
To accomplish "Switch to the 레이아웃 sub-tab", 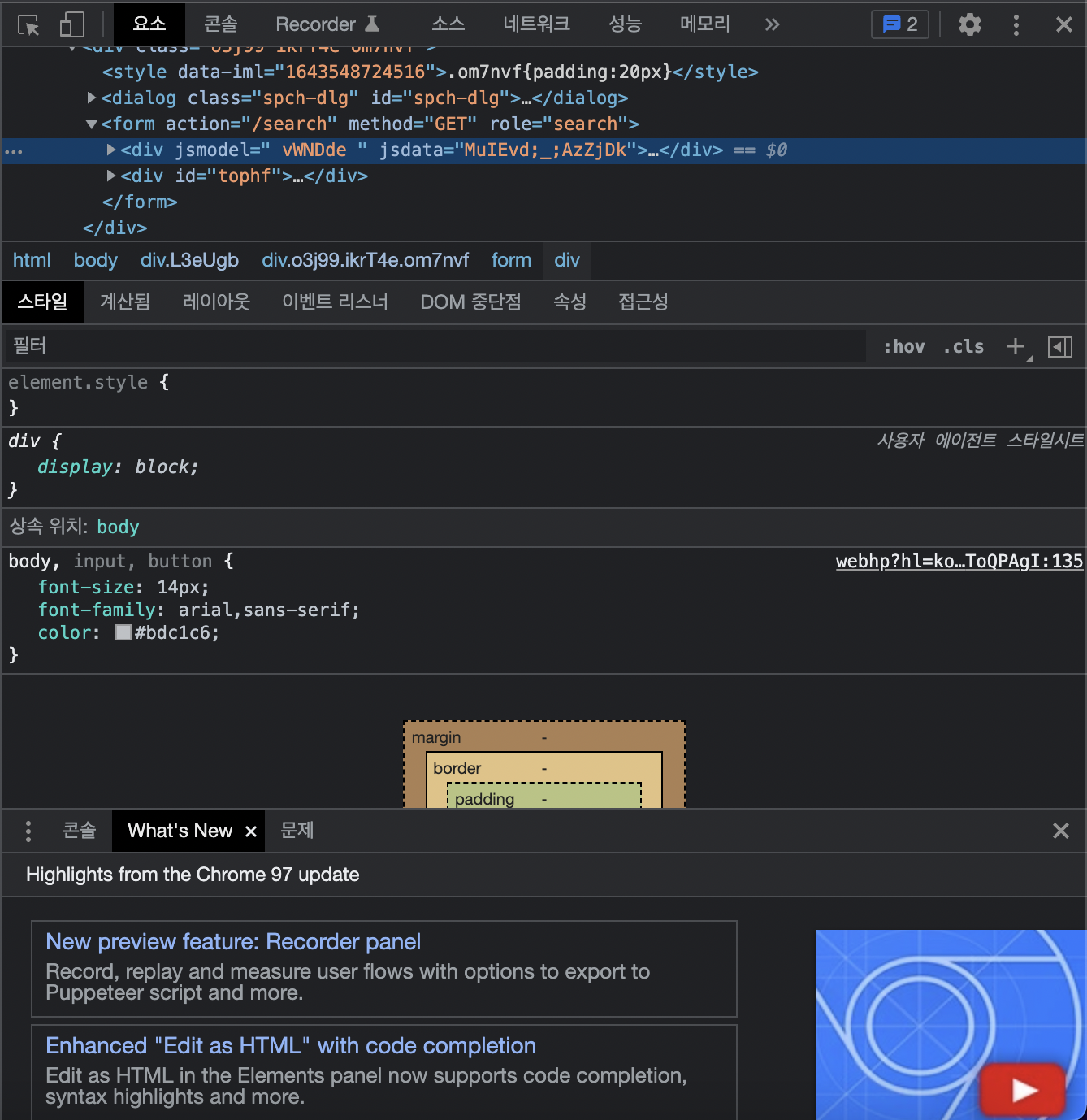I will click(x=216, y=302).
